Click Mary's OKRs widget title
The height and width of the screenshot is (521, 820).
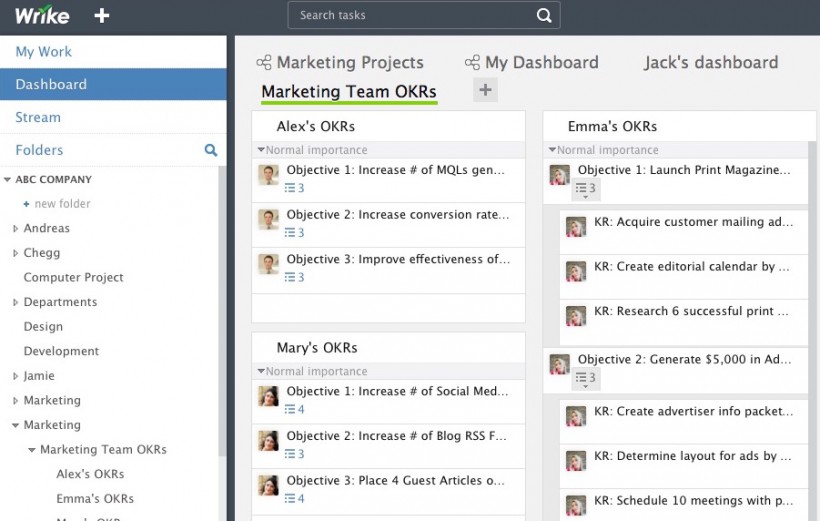click(x=317, y=348)
